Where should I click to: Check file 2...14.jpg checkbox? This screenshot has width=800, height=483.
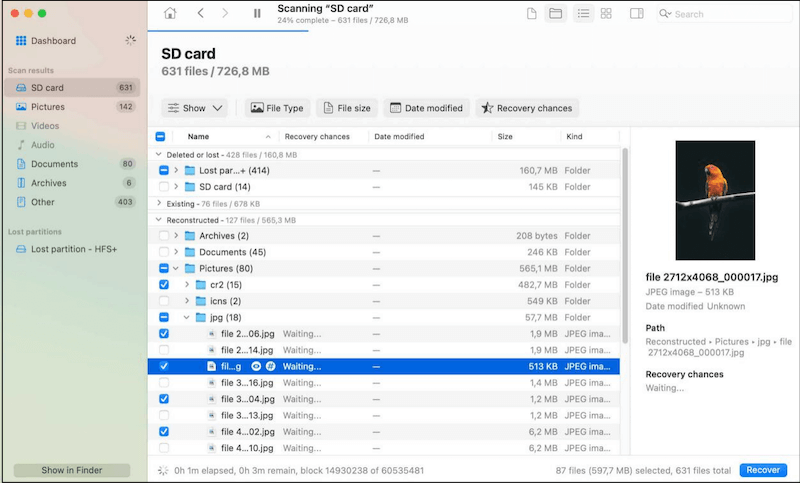coord(164,350)
